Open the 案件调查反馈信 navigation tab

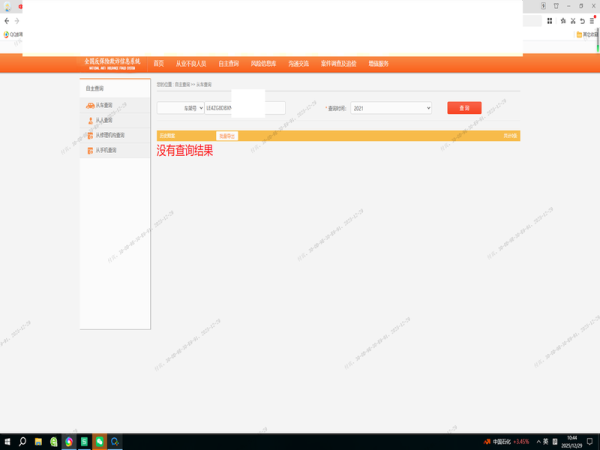339,63
